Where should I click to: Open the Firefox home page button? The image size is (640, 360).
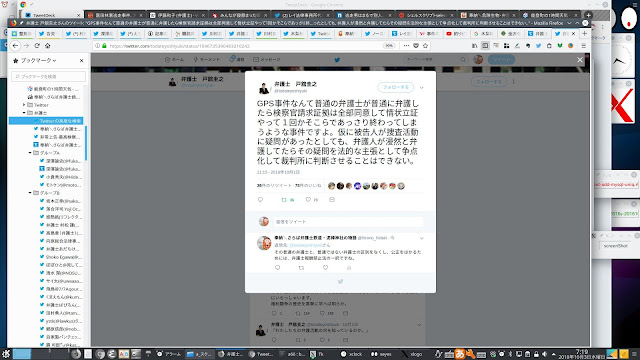(48, 46)
